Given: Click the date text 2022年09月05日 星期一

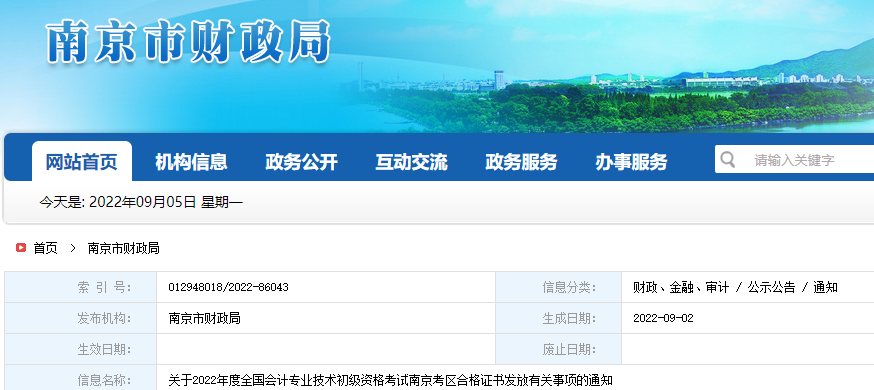Looking at the screenshot, I should click(x=166, y=202).
